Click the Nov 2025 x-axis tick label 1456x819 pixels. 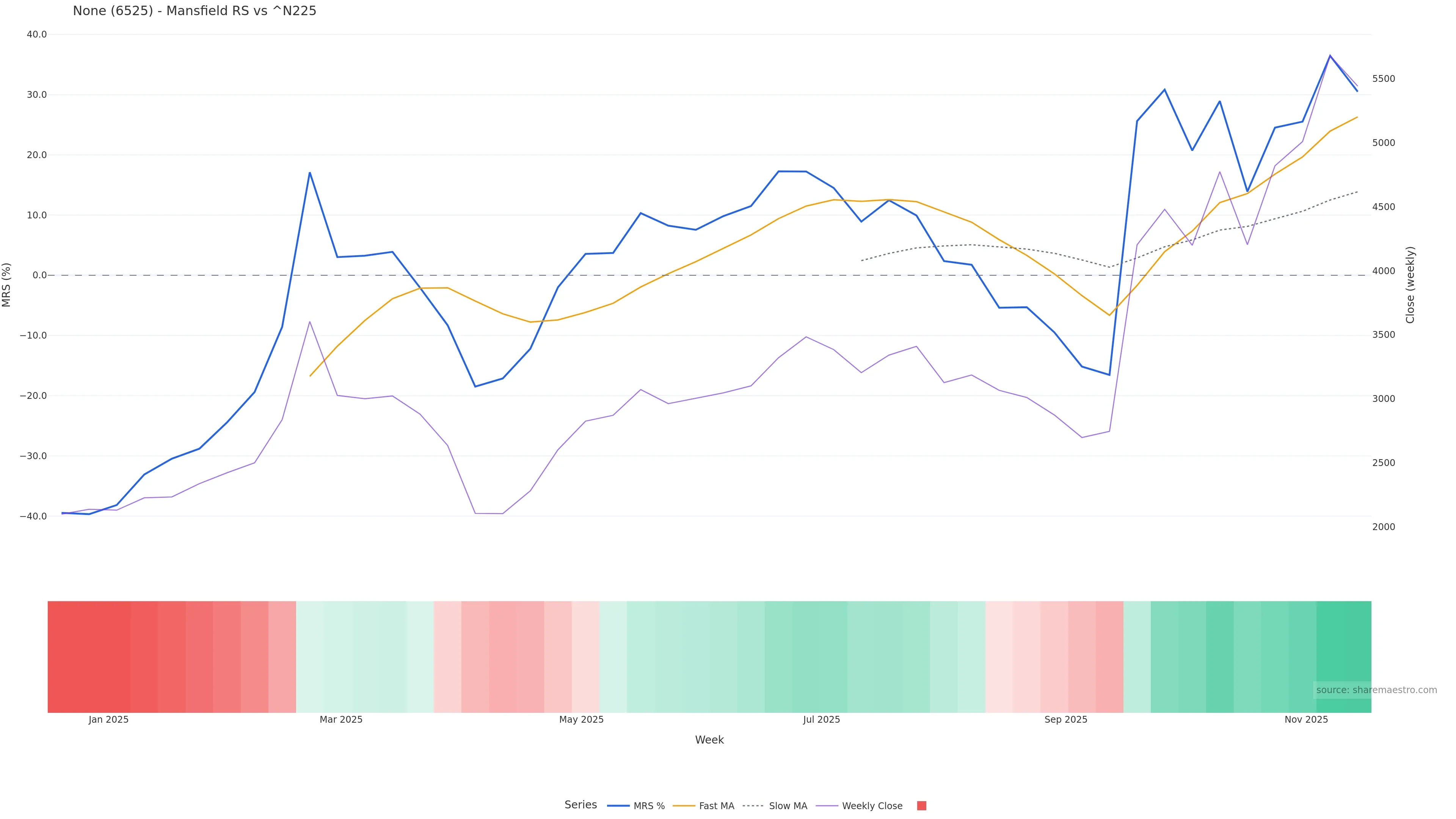tap(1306, 720)
